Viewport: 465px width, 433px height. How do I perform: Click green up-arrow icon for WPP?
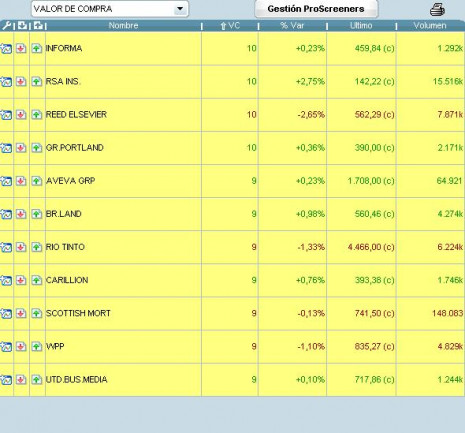tap(37, 347)
